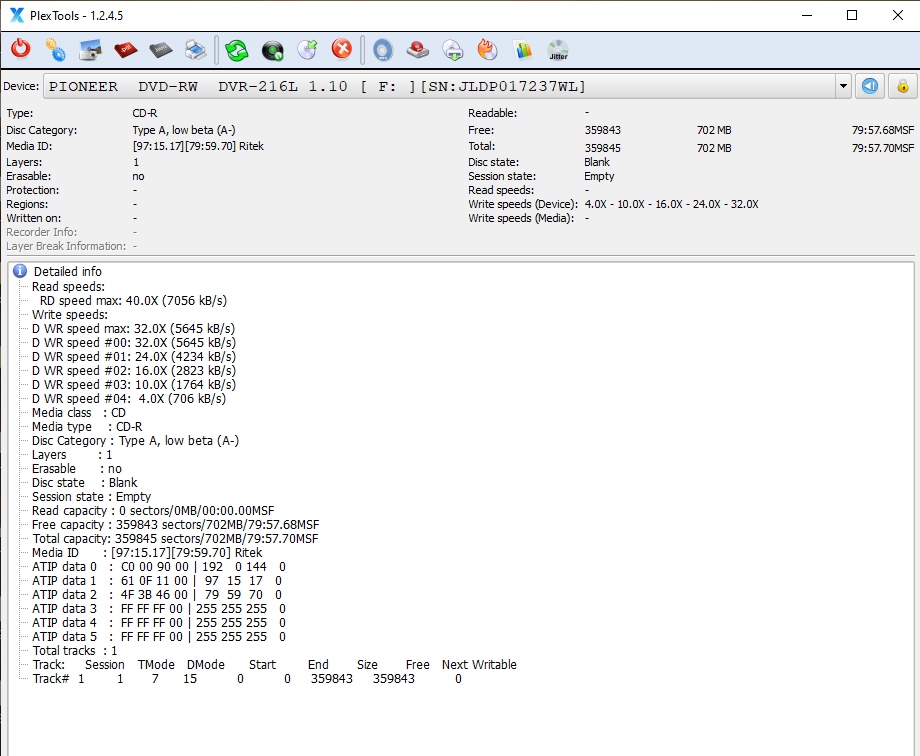Open settings via the blue gears icon
Viewport: 920px width, 756px height.
(x=56, y=49)
